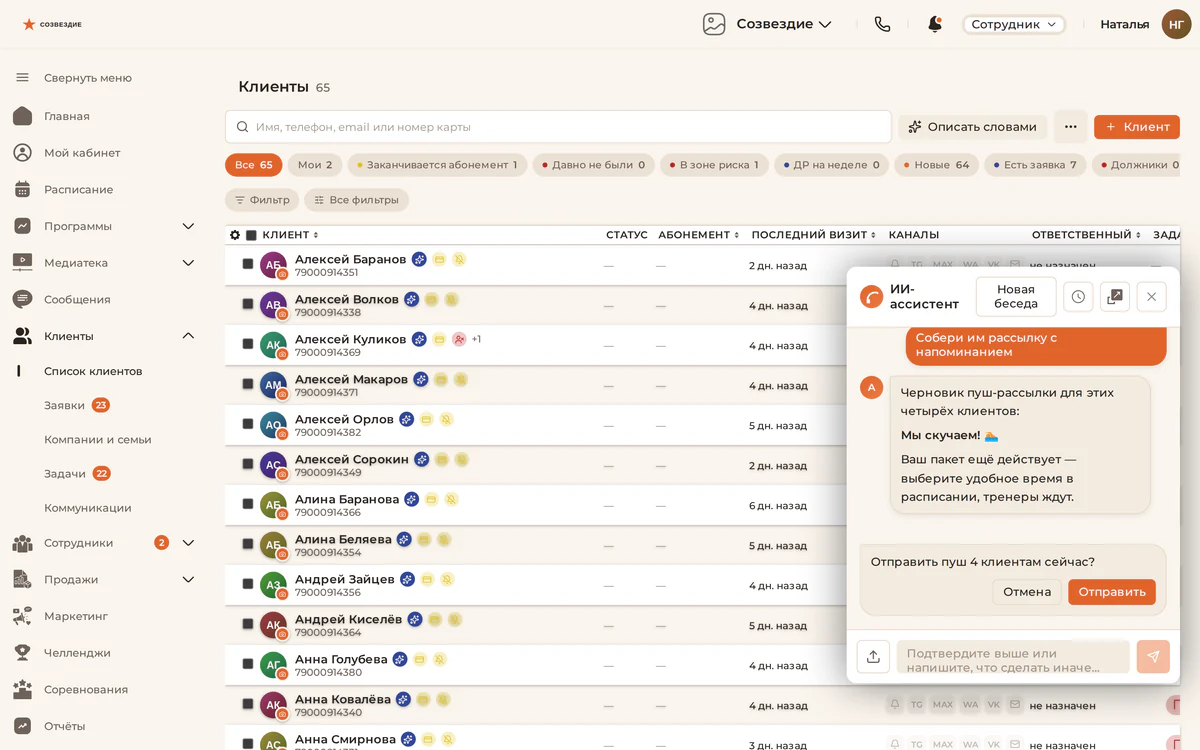Open notifications bell in top bar

click(935, 24)
